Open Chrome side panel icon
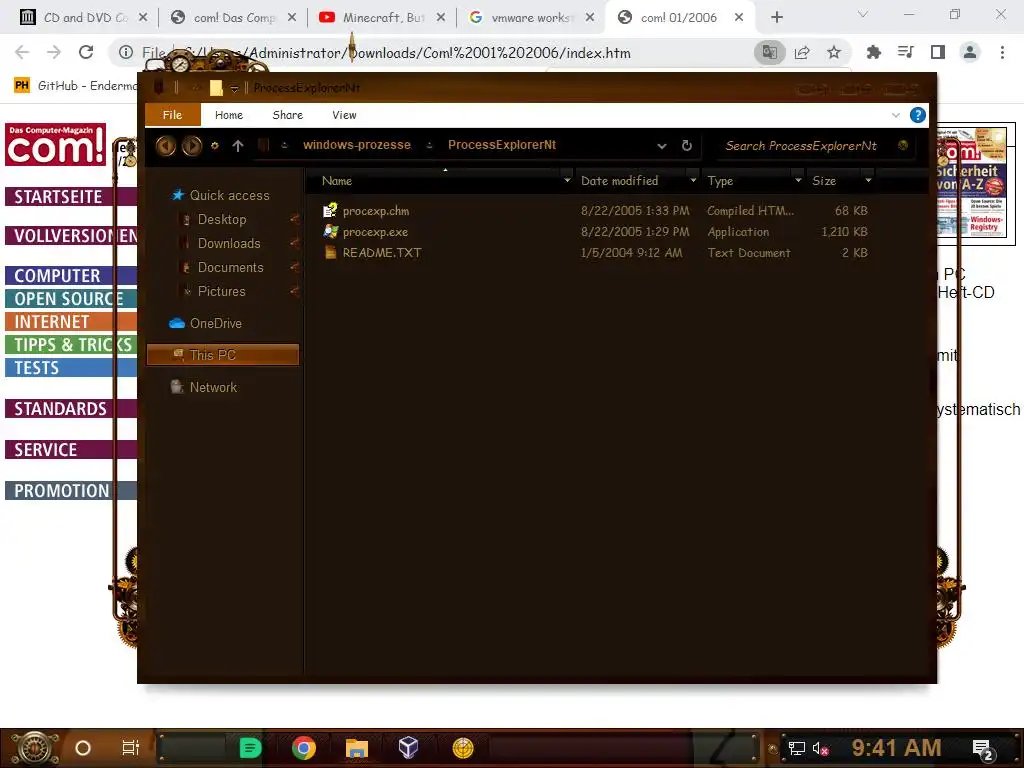Viewport: 1024px width, 768px height. [938, 52]
